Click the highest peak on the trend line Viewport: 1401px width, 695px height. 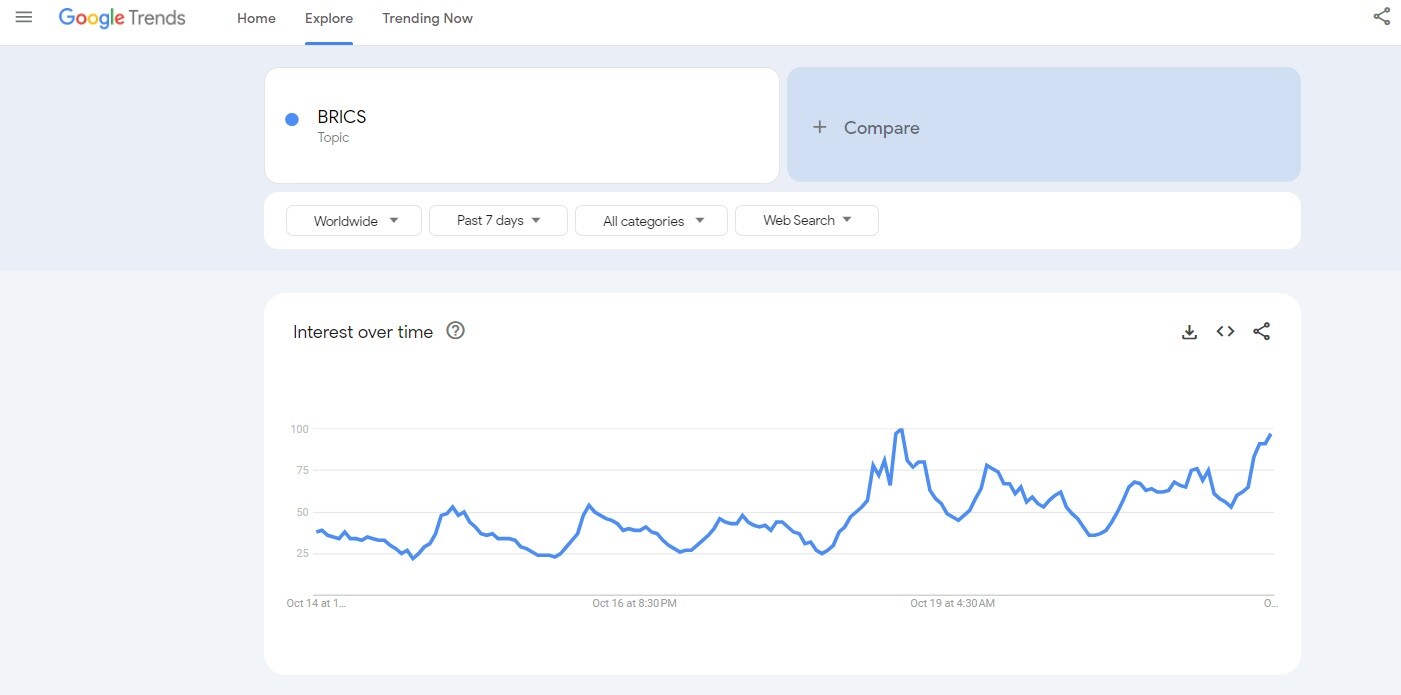901,430
